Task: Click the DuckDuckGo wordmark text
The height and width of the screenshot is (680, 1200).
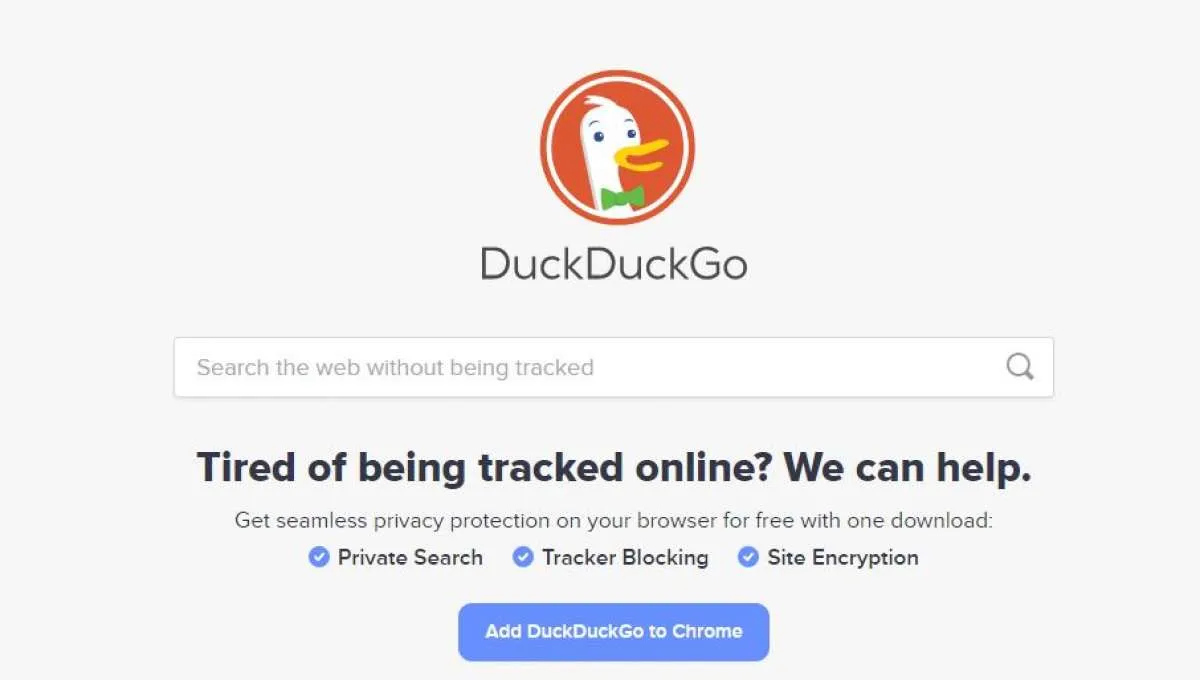Action: pos(614,263)
